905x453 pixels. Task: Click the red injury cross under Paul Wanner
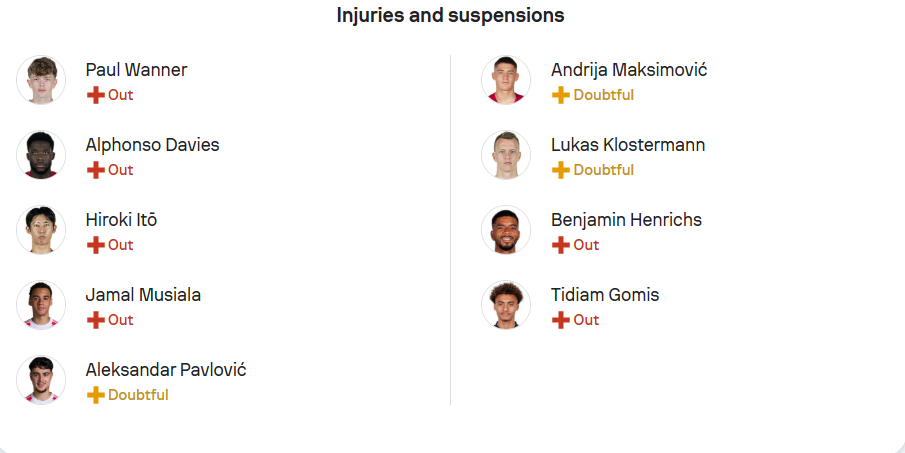[96, 95]
